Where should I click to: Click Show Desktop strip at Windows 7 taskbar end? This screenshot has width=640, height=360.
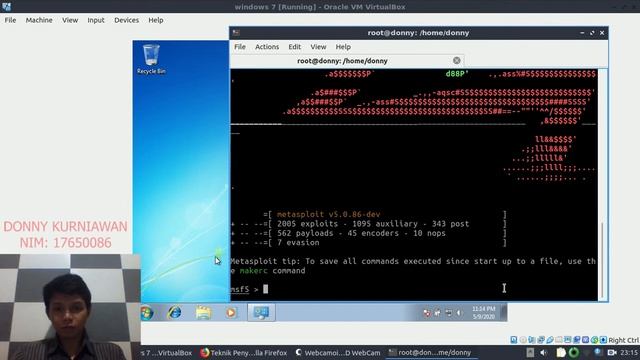point(504,313)
